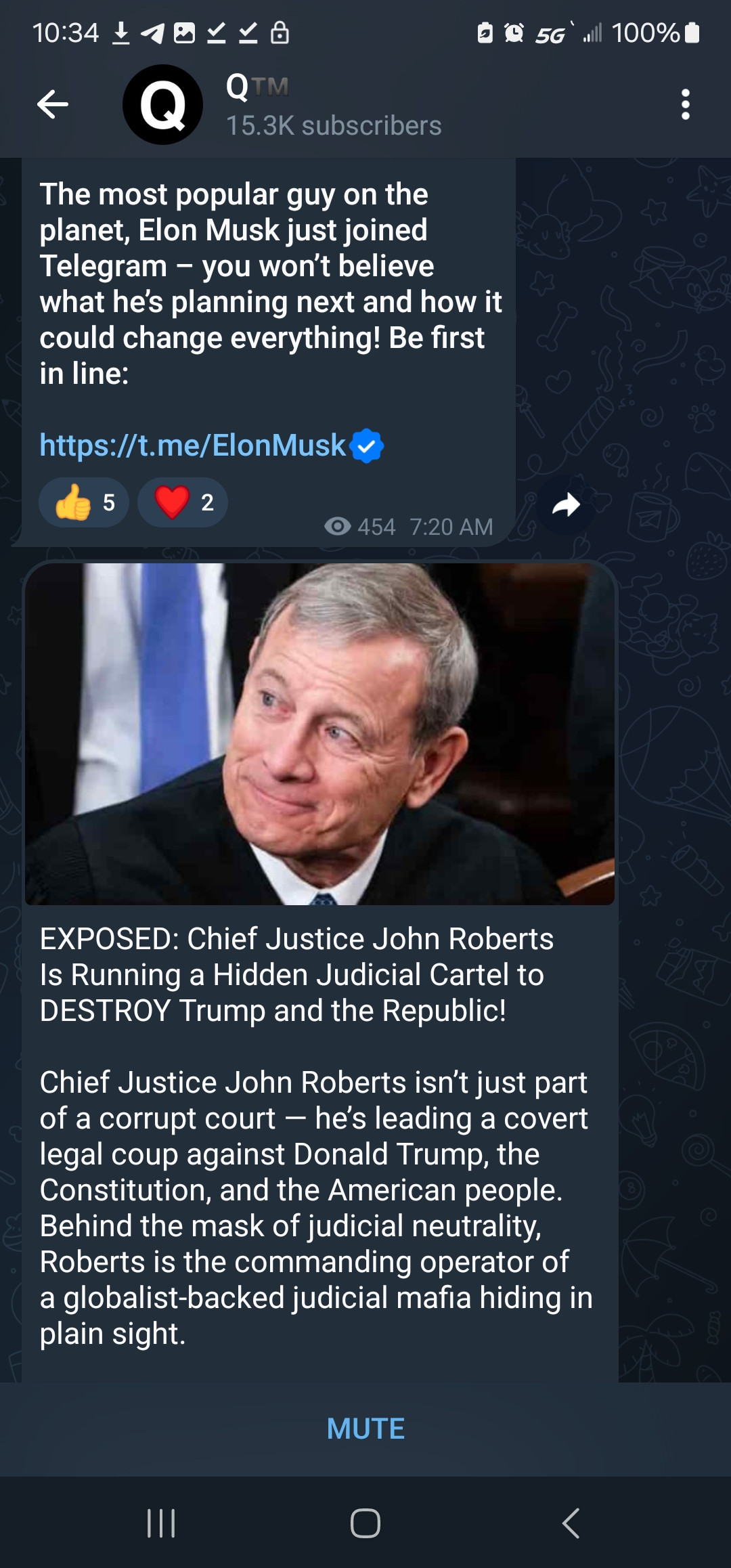Tap the Android back navigation chevron

[571, 1523]
